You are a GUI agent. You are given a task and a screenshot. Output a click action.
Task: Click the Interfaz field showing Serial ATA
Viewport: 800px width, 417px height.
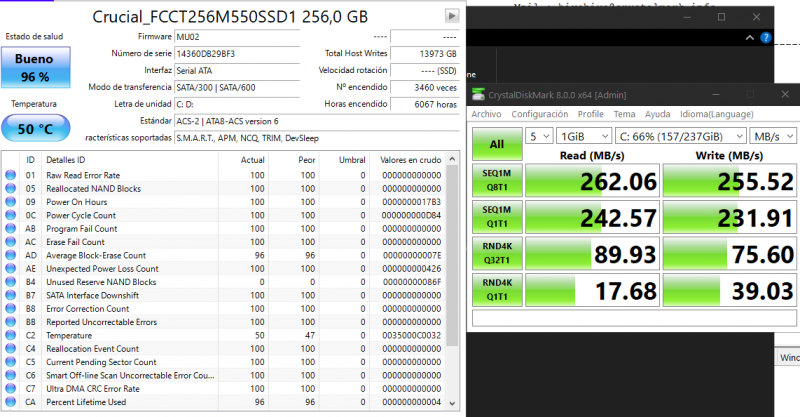click(x=237, y=70)
